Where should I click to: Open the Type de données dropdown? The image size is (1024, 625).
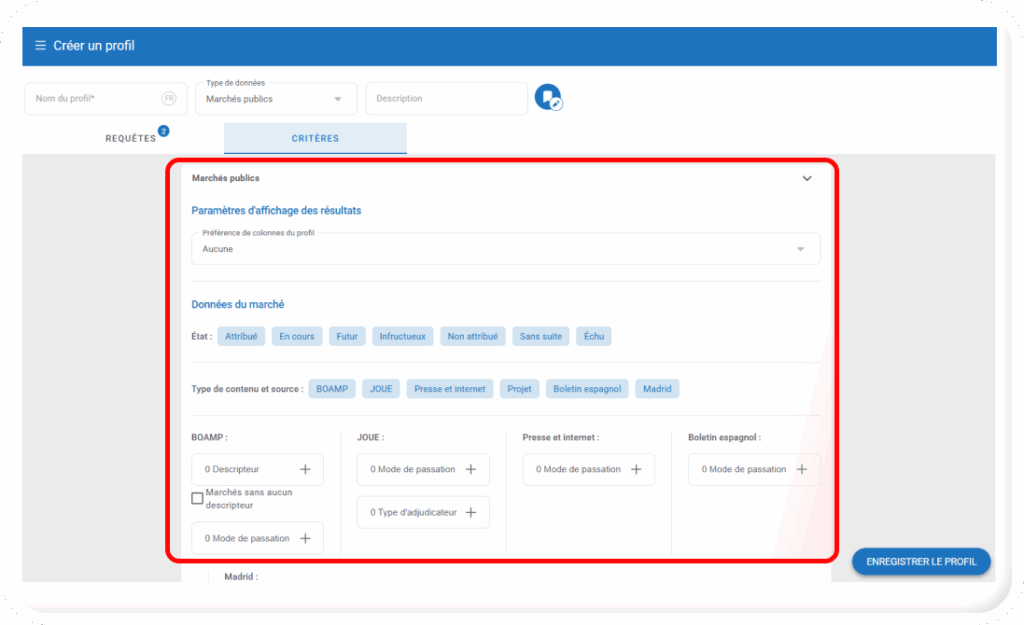click(275, 99)
